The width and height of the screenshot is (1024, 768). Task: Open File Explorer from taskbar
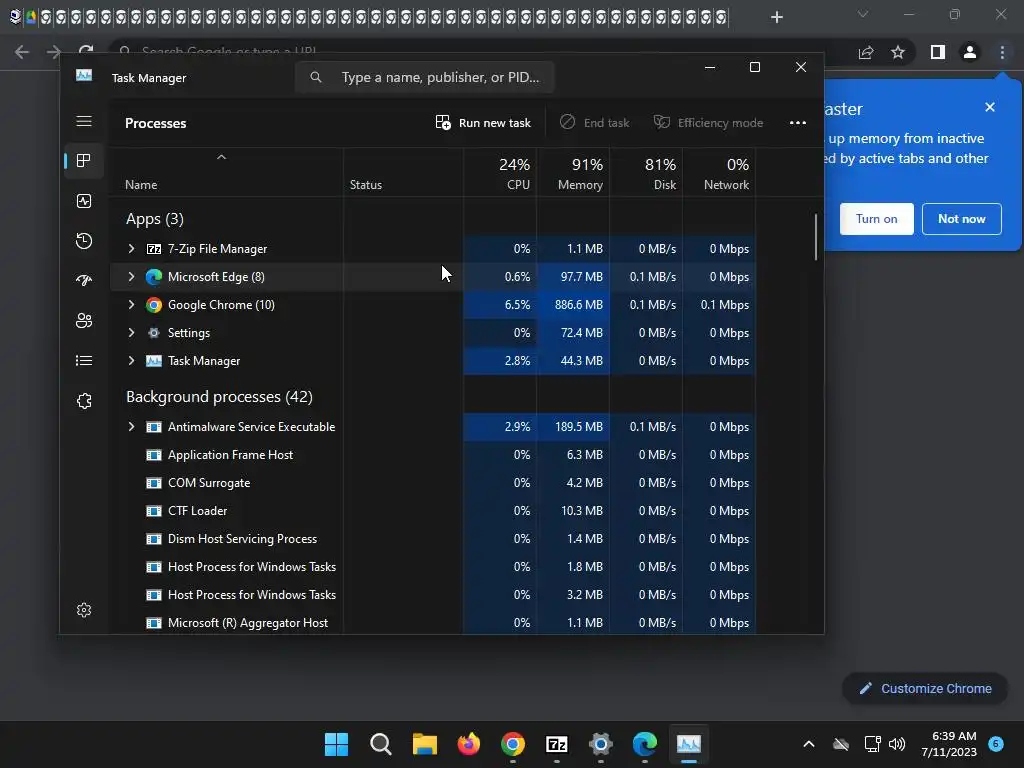[424, 744]
